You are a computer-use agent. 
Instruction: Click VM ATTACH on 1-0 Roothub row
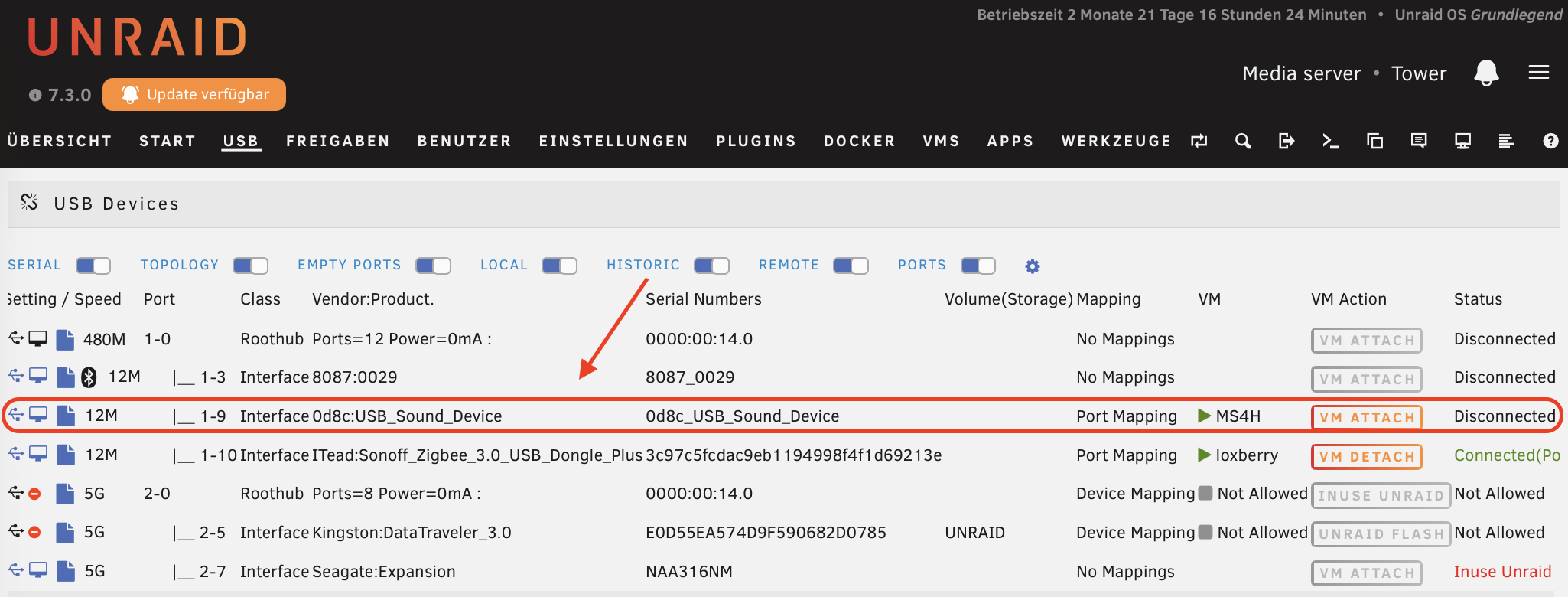1367,340
